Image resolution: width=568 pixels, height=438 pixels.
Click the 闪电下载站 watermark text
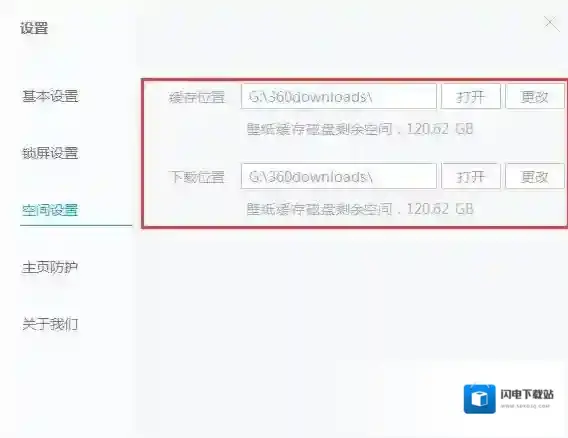pyautogui.click(x=527, y=394)
